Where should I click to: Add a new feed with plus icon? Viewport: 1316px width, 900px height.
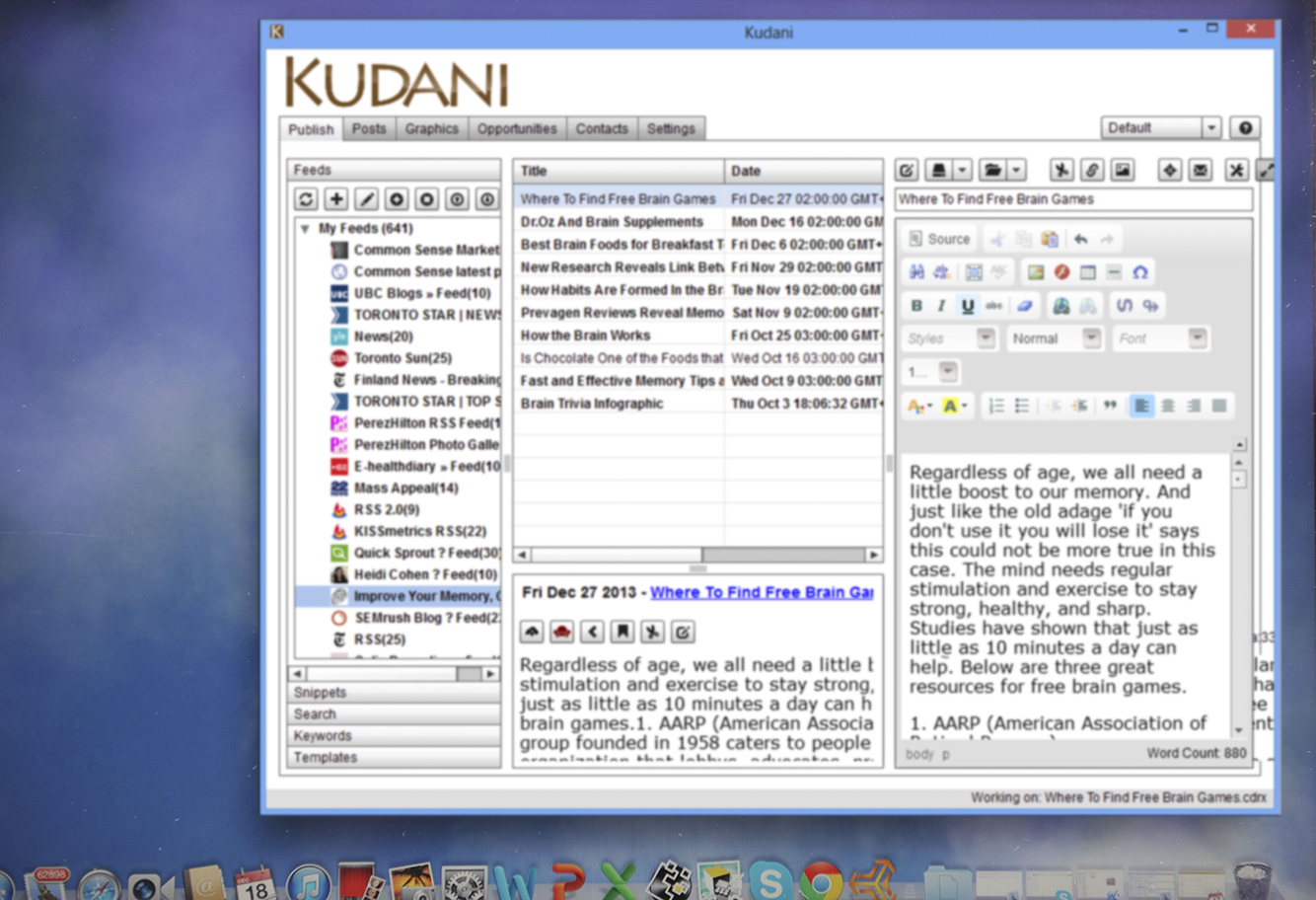pyautogui.click(x=336, y=199)
